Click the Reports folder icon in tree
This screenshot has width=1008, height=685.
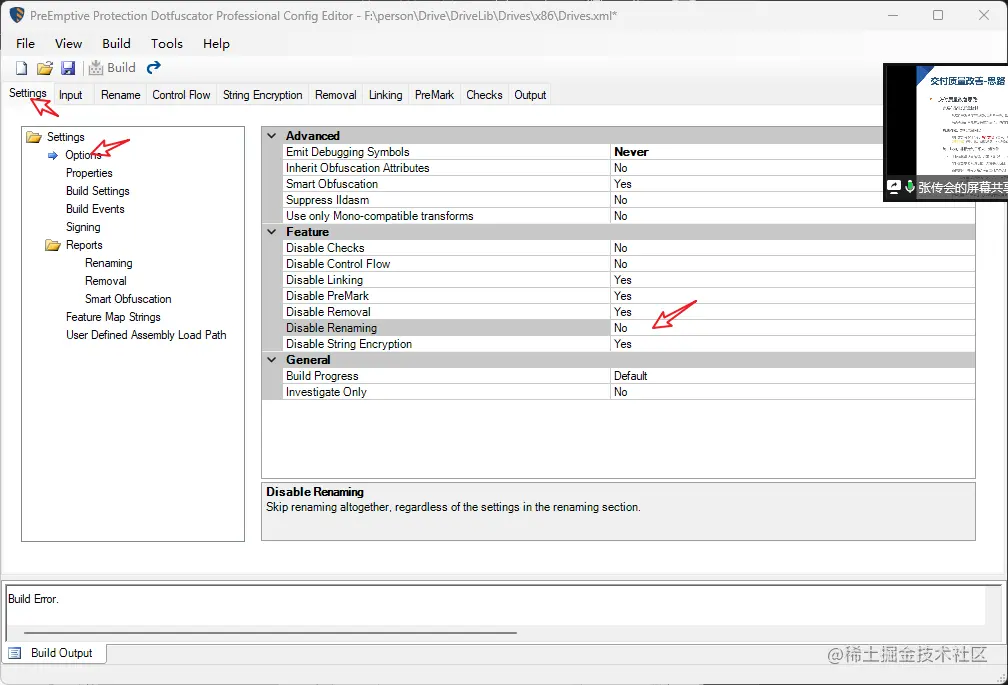53,245
